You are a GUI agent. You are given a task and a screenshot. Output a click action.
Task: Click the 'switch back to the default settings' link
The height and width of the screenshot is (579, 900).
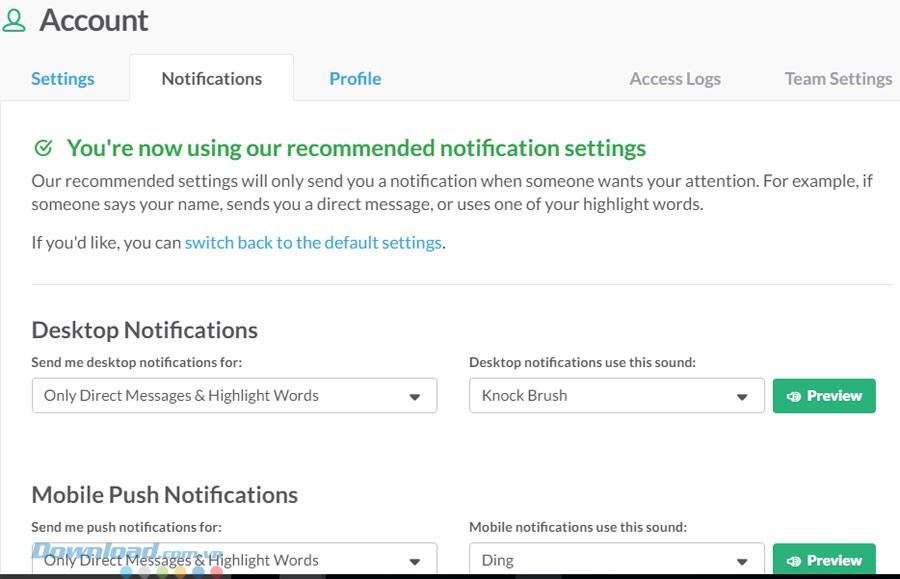[x=313, y=242]
